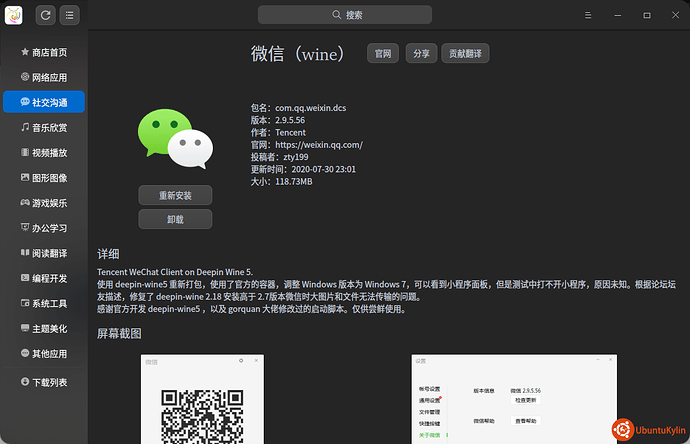Click 重新安装 to reinstall WeChat

click(x=175, y=195)
